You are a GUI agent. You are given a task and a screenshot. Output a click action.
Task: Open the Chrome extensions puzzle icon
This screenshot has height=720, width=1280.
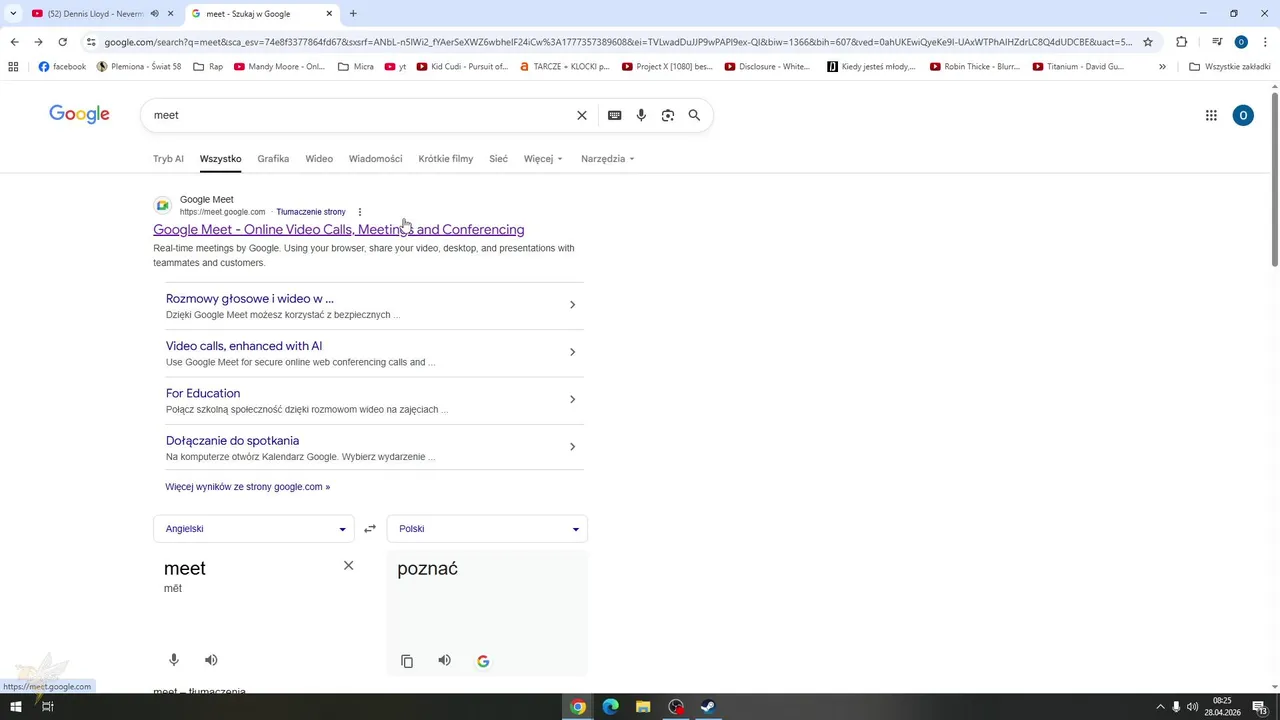pyautogui.click(x=1181, y=42)
